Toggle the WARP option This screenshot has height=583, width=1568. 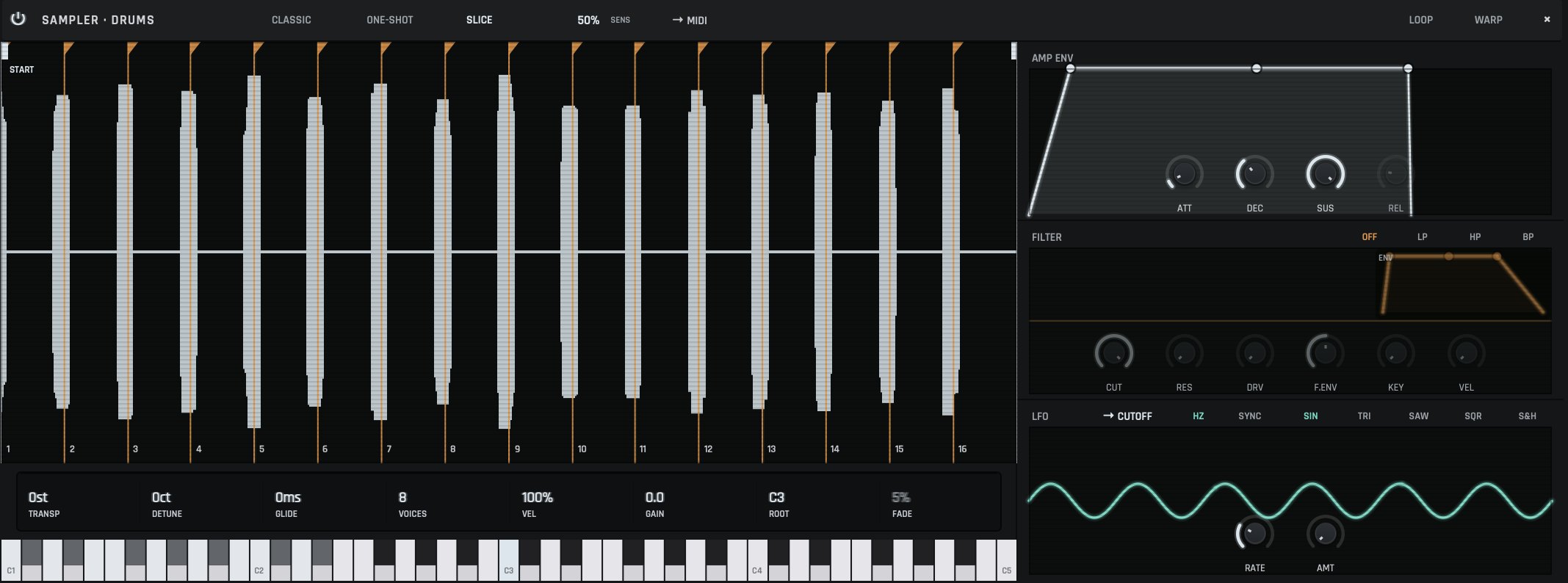click(1488, 20)
